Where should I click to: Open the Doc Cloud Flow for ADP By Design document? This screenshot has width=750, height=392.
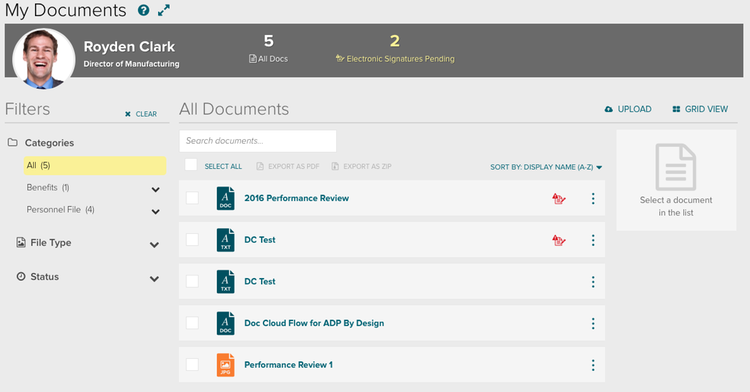(314, 323)
